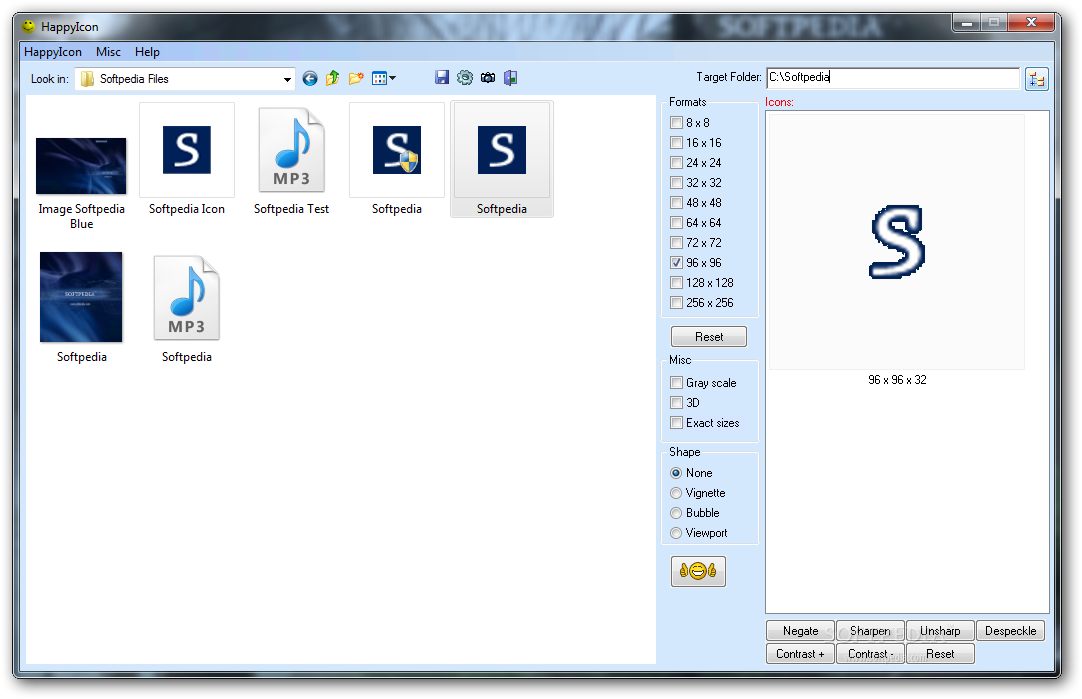Click the smiley thumbs-up create button
The height and width of the screenshot is (699, 1082).
coord(698,571)
